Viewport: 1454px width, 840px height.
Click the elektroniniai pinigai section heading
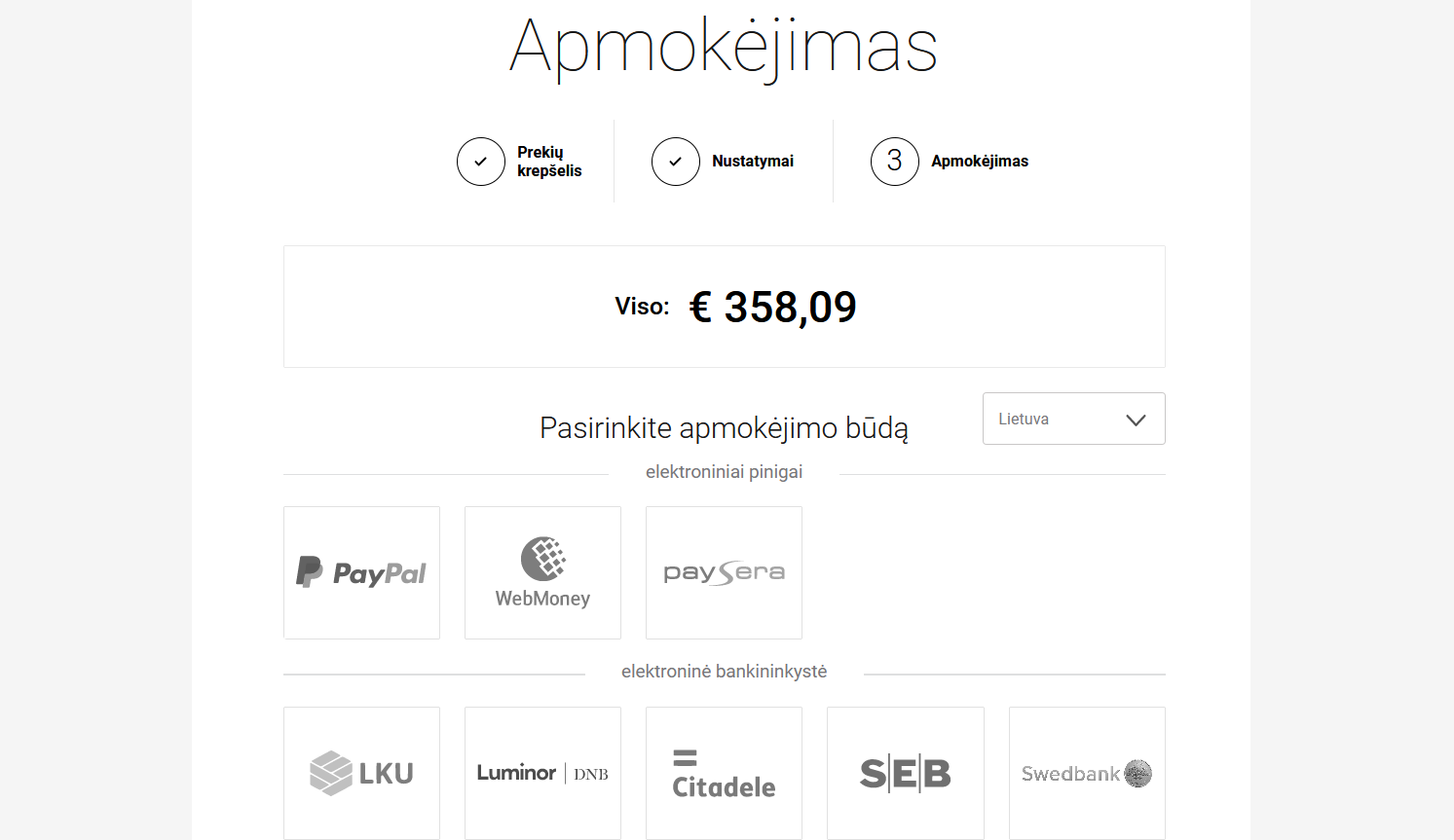(724, 472)
